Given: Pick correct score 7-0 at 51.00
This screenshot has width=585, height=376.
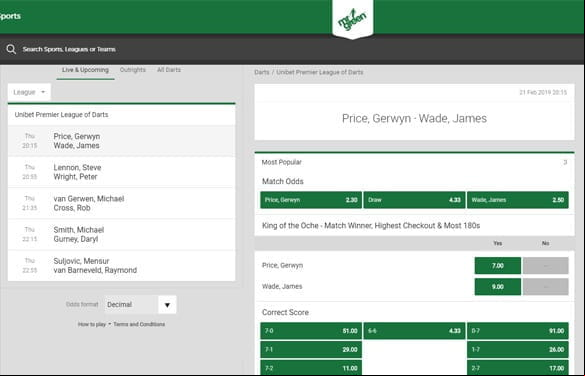Looking at the screenshot, I should pyautogui.click(x=311, y=331).
